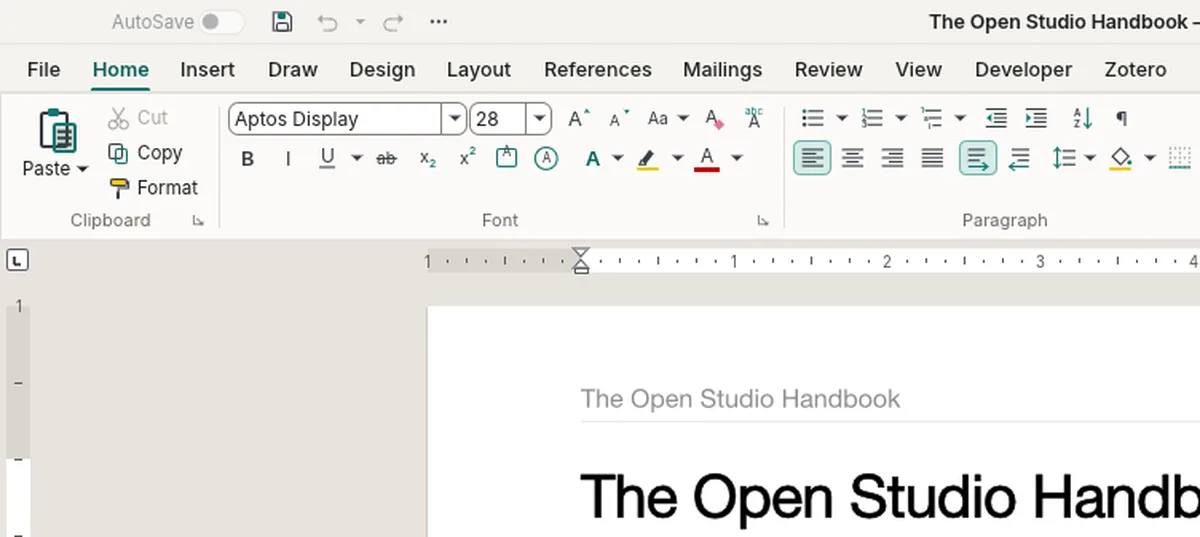Image resolution: width=1200 pixels, height=537 pixels.
Task: Click the Cut button
Action: pos(138,118)
